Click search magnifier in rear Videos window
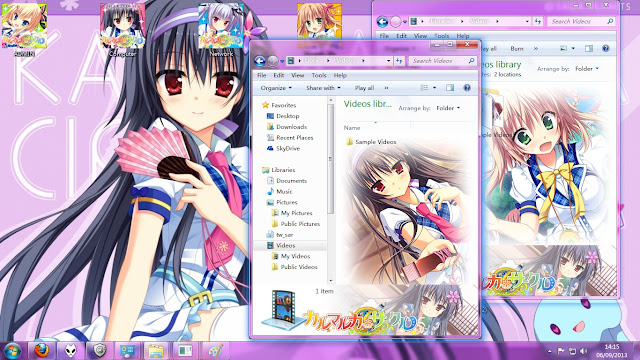The height and width of the screenshot is (360, 640). [x=610, y=21]
